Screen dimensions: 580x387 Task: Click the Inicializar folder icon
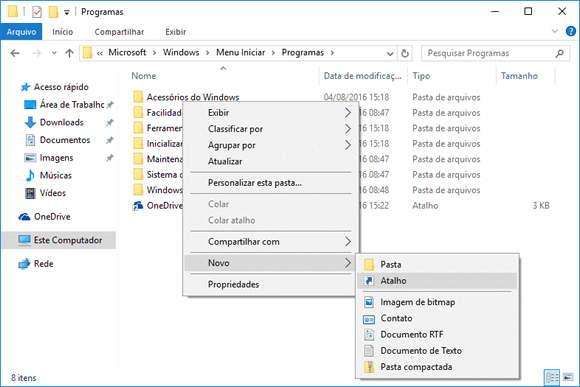click(138, 144)
